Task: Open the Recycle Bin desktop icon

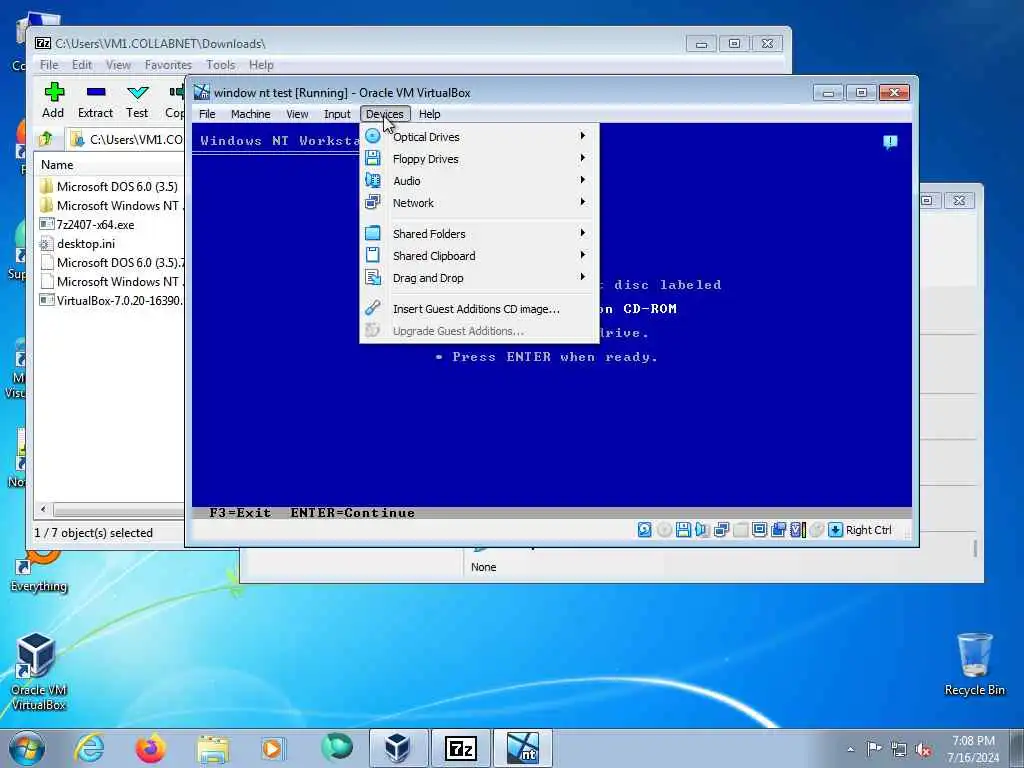Action: (974, 665)
